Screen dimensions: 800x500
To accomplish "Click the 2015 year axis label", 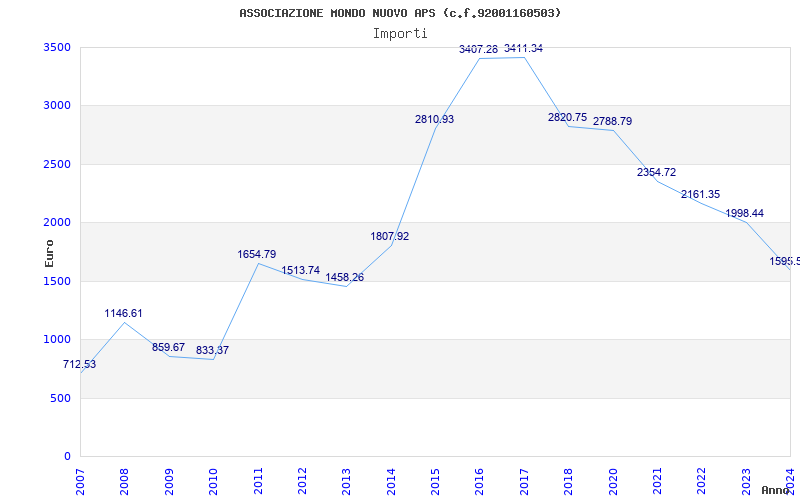I will 435,482.
